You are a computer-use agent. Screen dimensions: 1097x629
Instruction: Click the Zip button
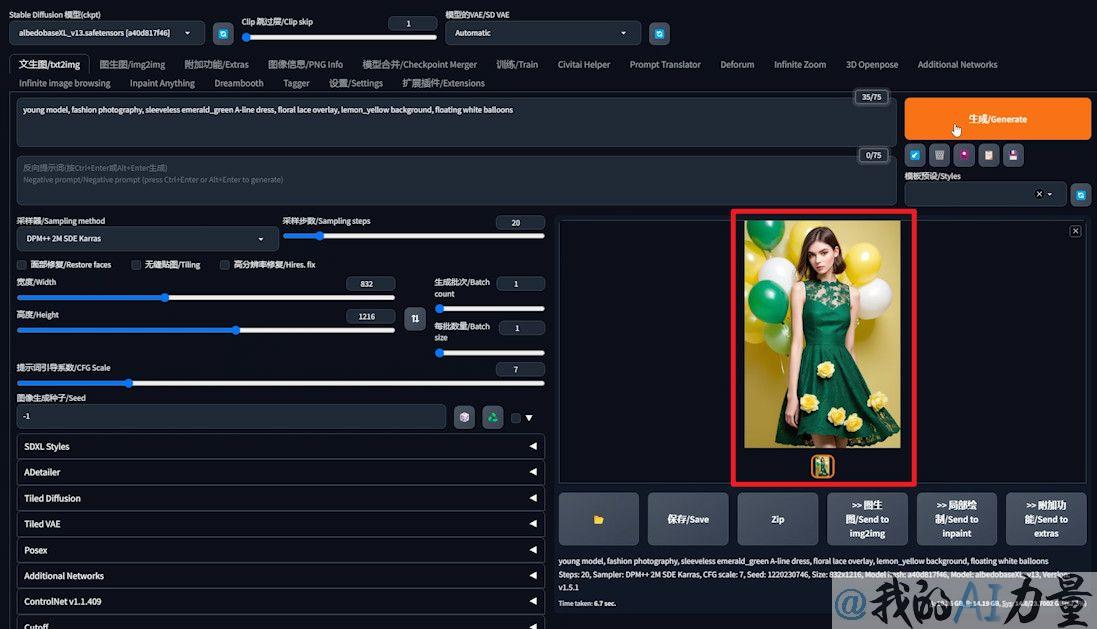[x=777, y=519]
